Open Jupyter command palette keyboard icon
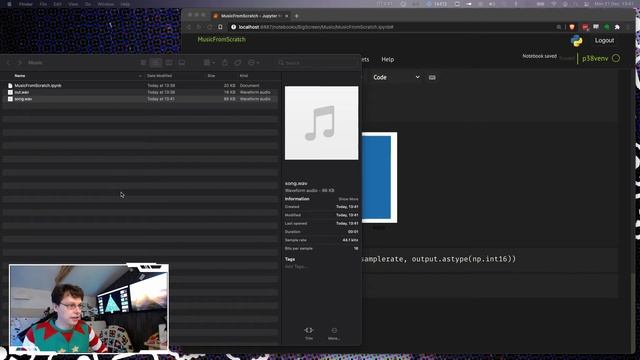640x360 pixels. pyautogui.click(x=432, y=77)
